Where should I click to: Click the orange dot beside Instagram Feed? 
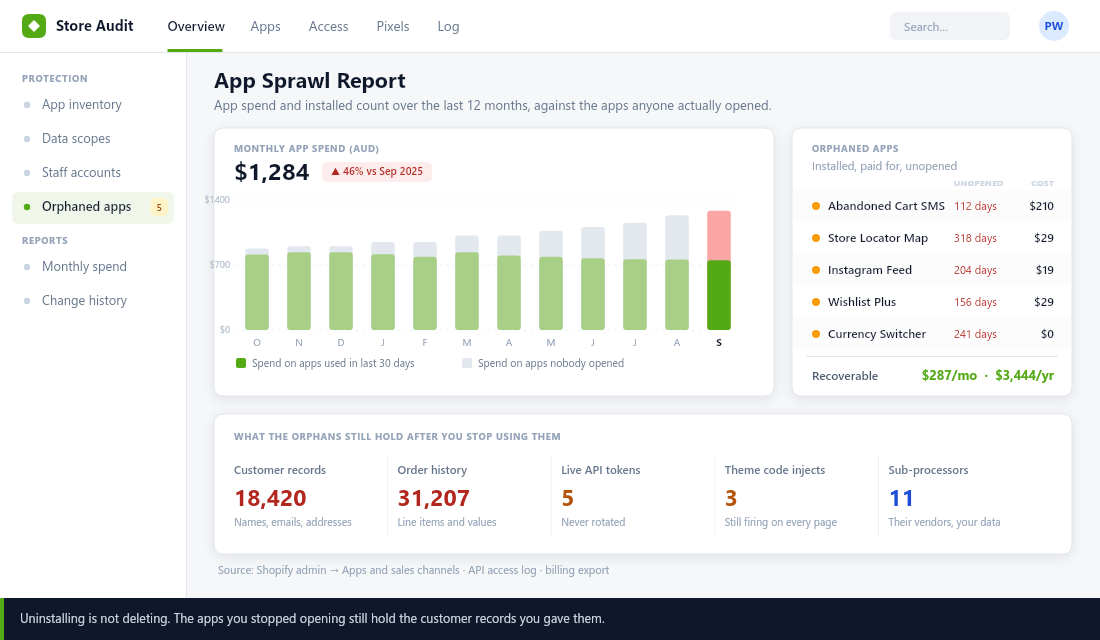816,270
